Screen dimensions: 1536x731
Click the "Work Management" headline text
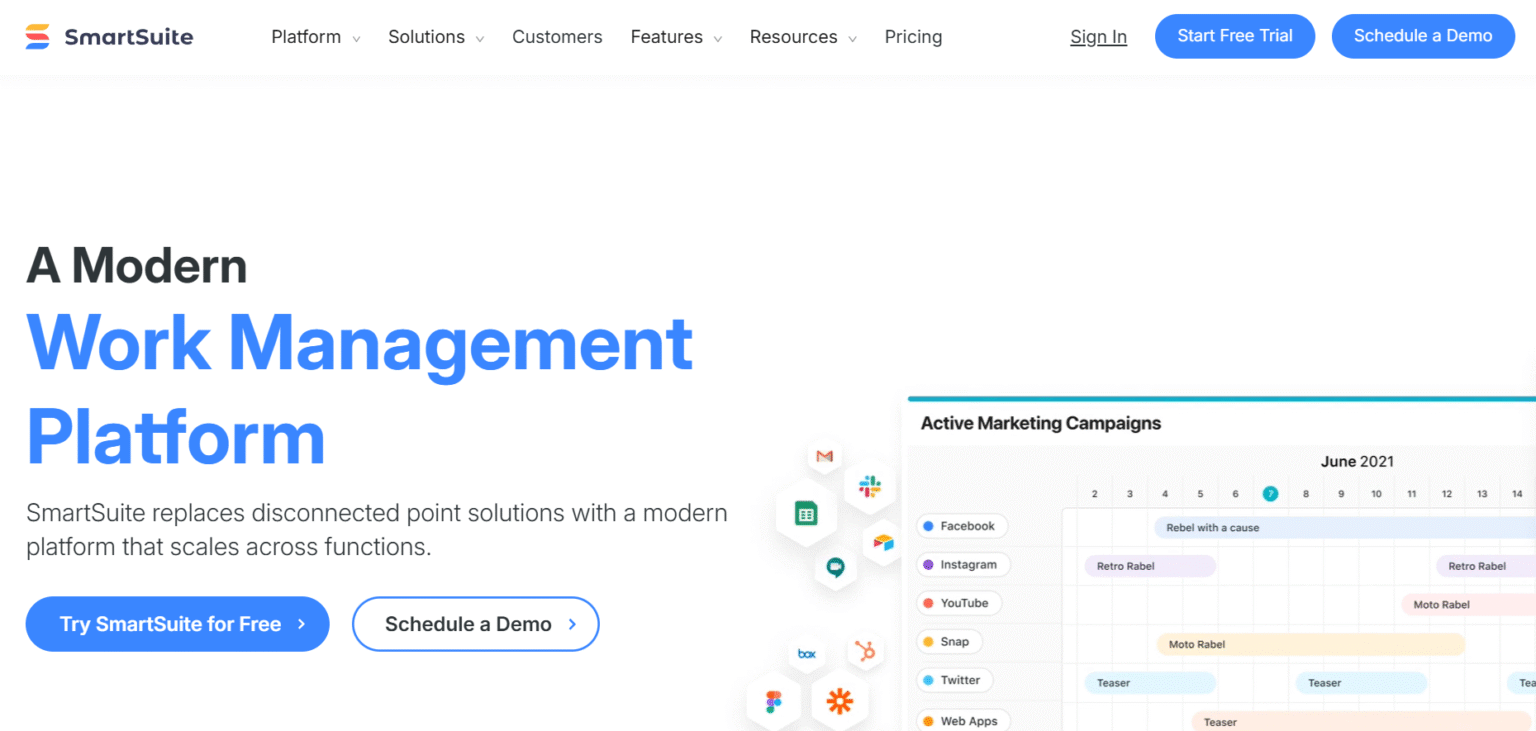(360, 343)
